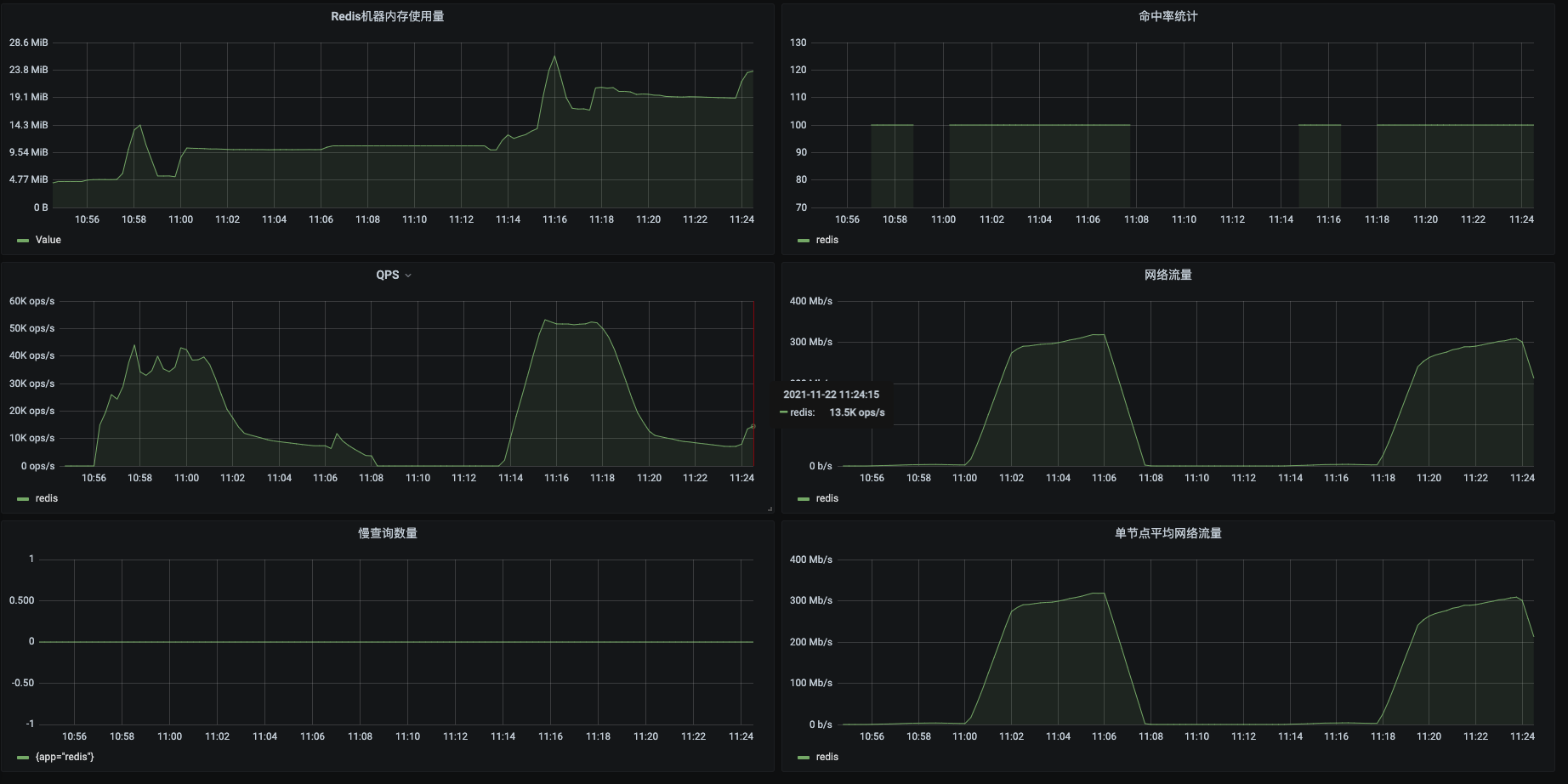
Task: Click the Value legend label in memory panel
Action: tap(48, 240)
